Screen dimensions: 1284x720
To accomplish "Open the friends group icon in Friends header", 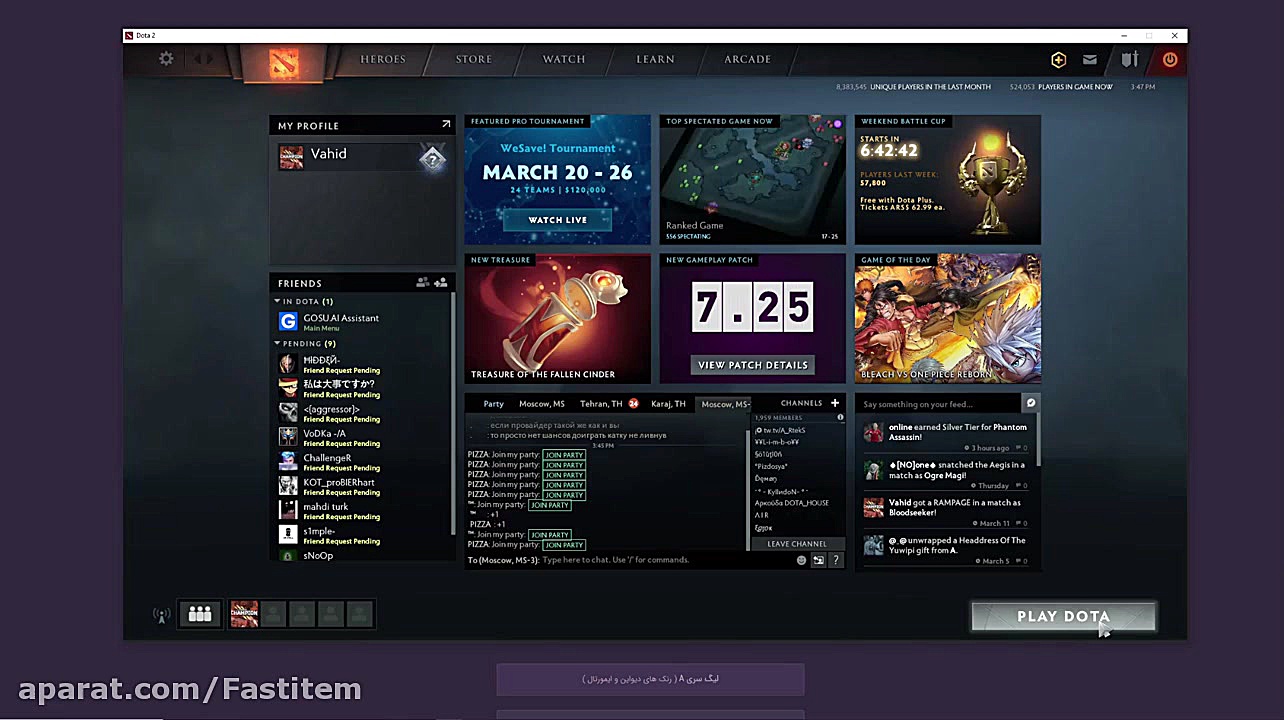I will pos(422,283).
